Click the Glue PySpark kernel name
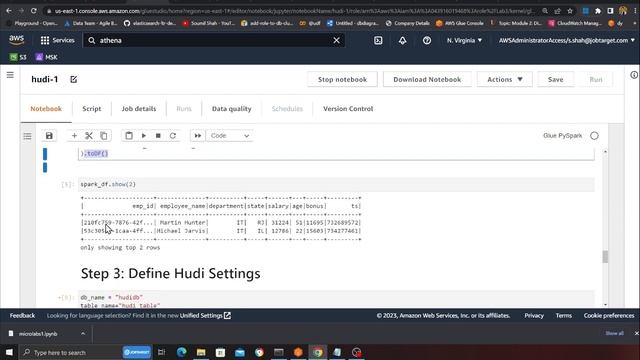The image size is (640, 360). pos(562,136)
